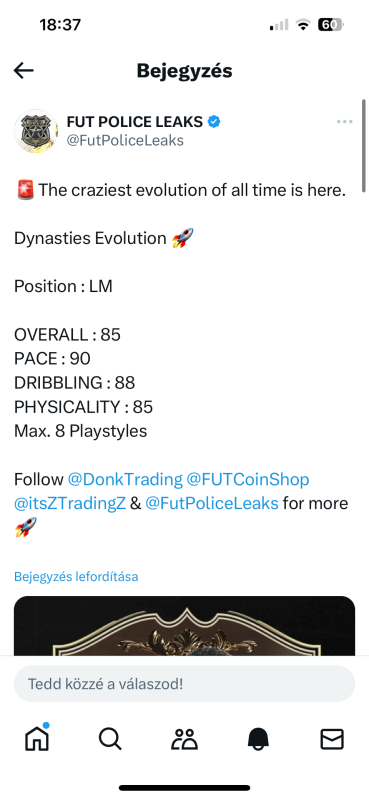The width and height of the screenshot is (369, 800).
Task: Focus the Tedd közzé a válaszod reply field
Action: point(184,684)
